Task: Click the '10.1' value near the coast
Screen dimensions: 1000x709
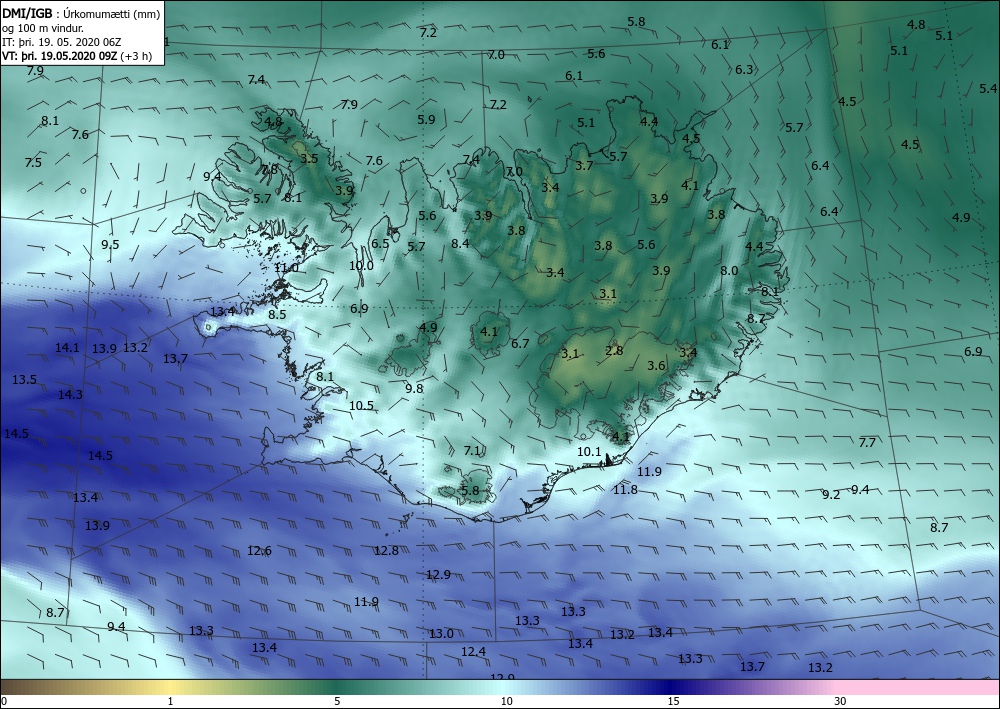Action: [589, 452]
